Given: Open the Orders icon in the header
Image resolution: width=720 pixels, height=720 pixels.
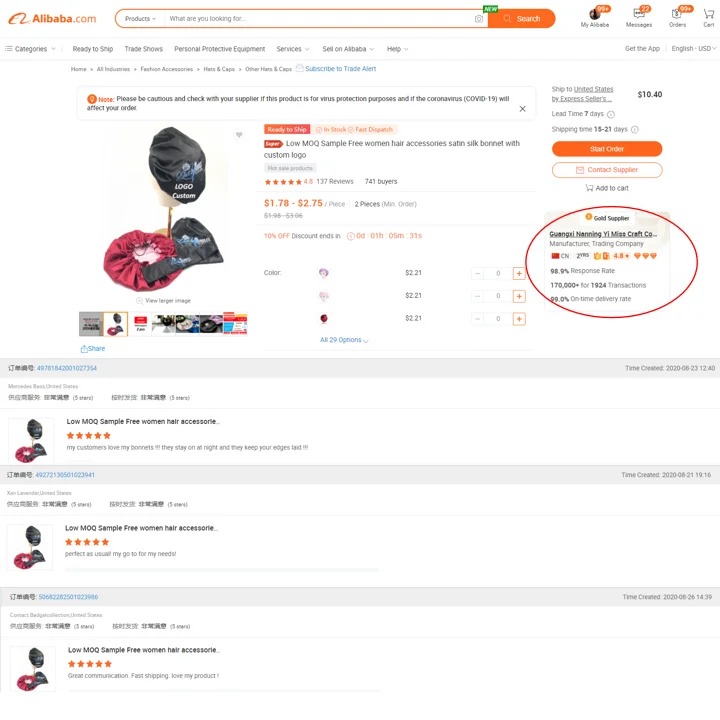Looking at the screenshot, I should point(677,14).
